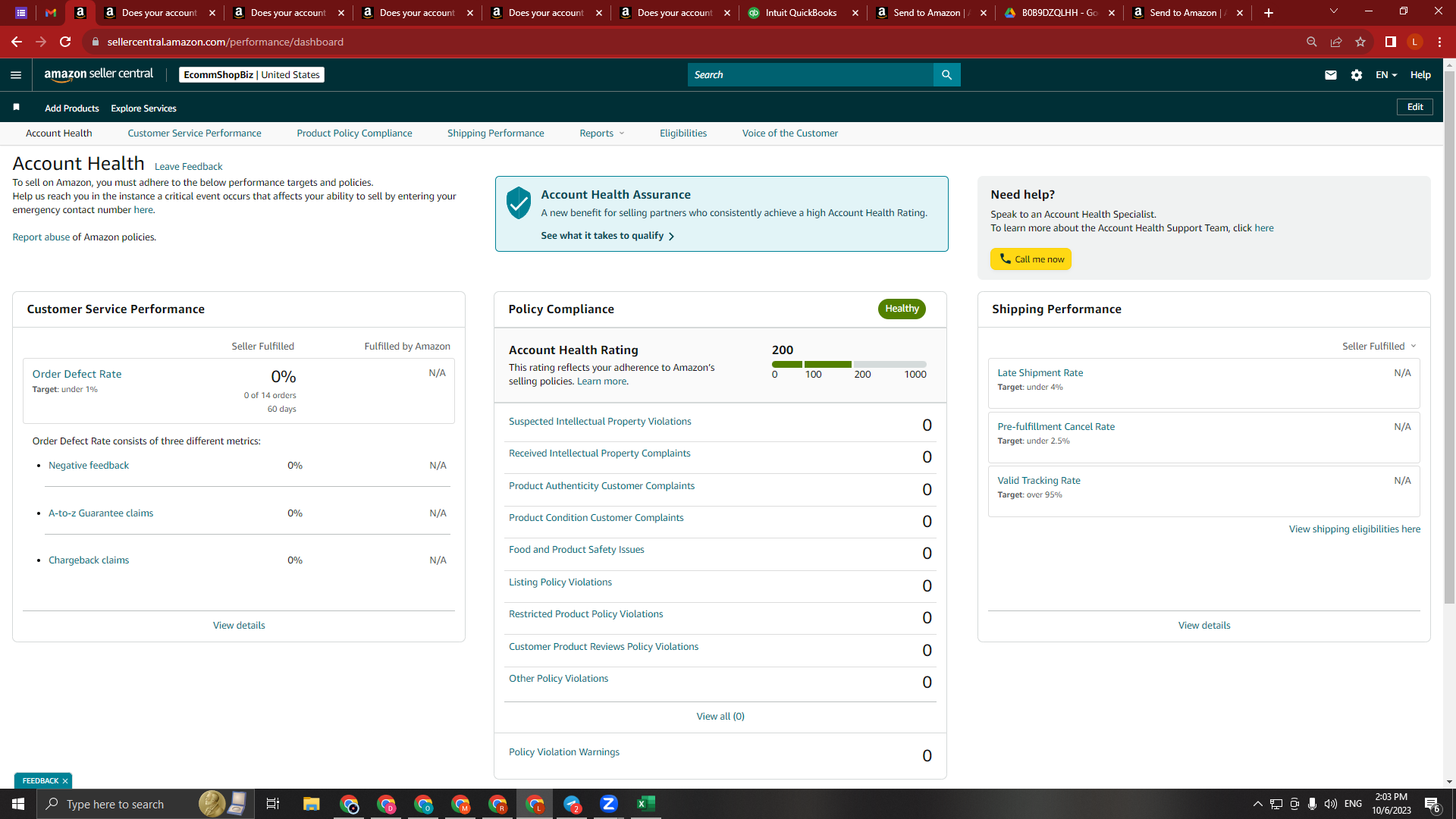
Task: Select the Account Health tab
Action: (58, 133)
